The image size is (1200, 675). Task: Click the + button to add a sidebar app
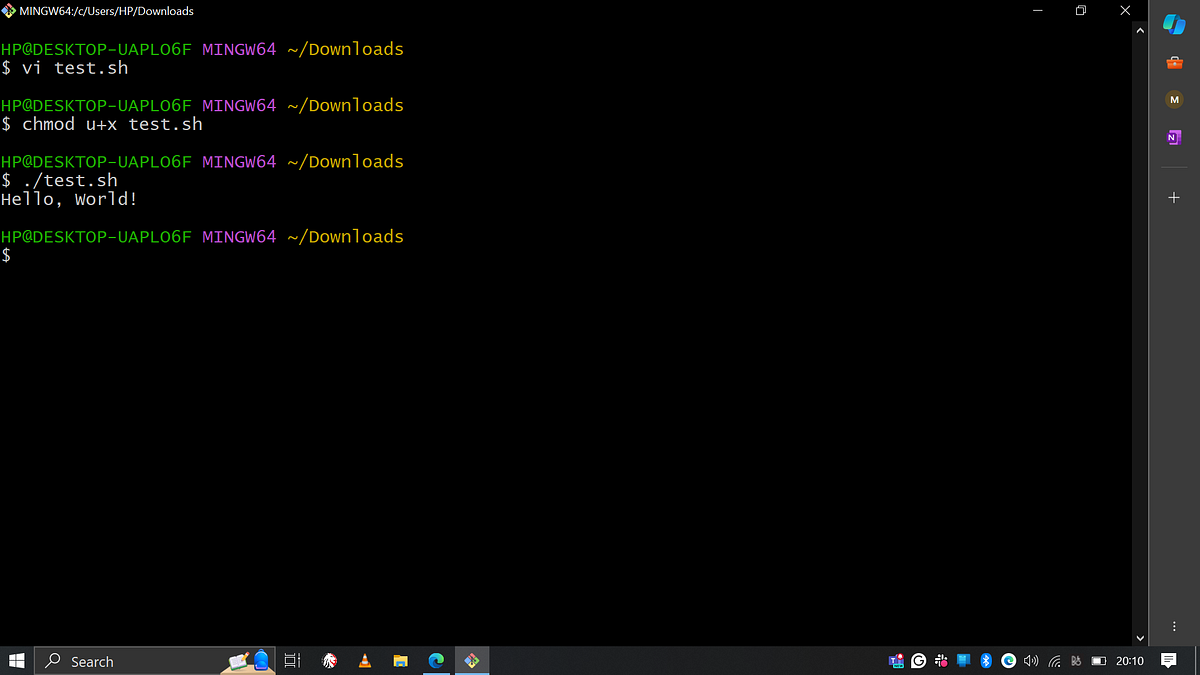point(1174,197)
